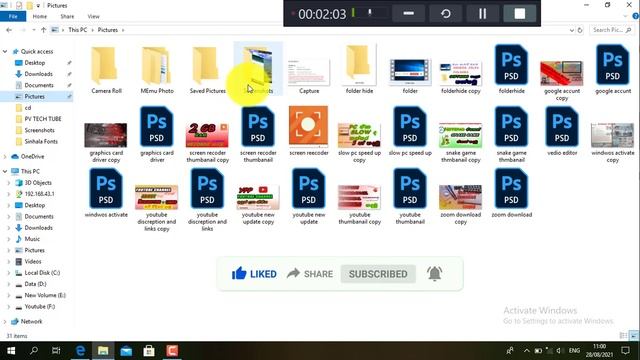This screenshot has height=360, width=640.
Task: Expand the Local Disk (C:) node
Action: [x=9, y=273]
